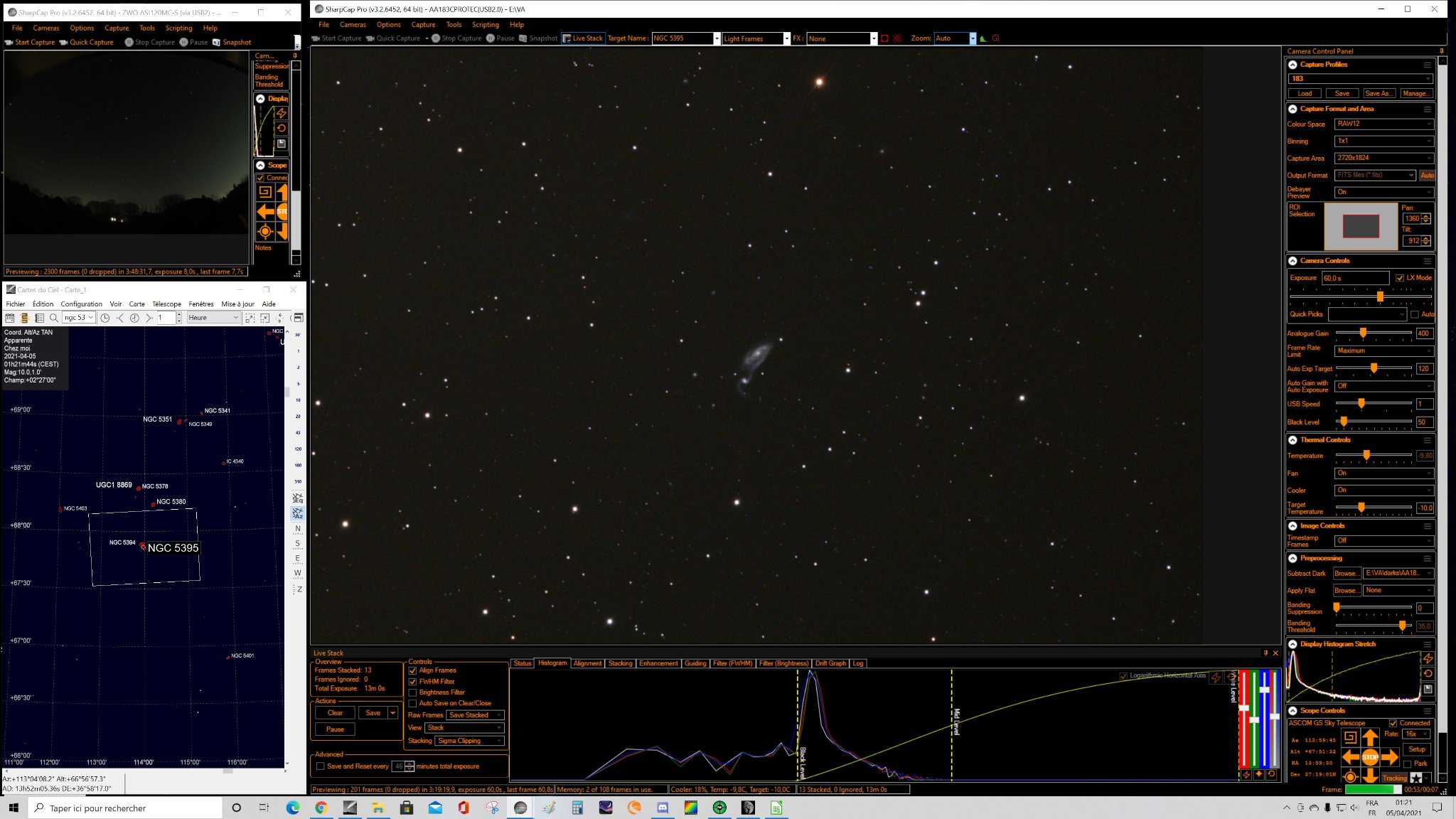
Task: Open the Drift Graph tab
Action: (x=830, y=663)
